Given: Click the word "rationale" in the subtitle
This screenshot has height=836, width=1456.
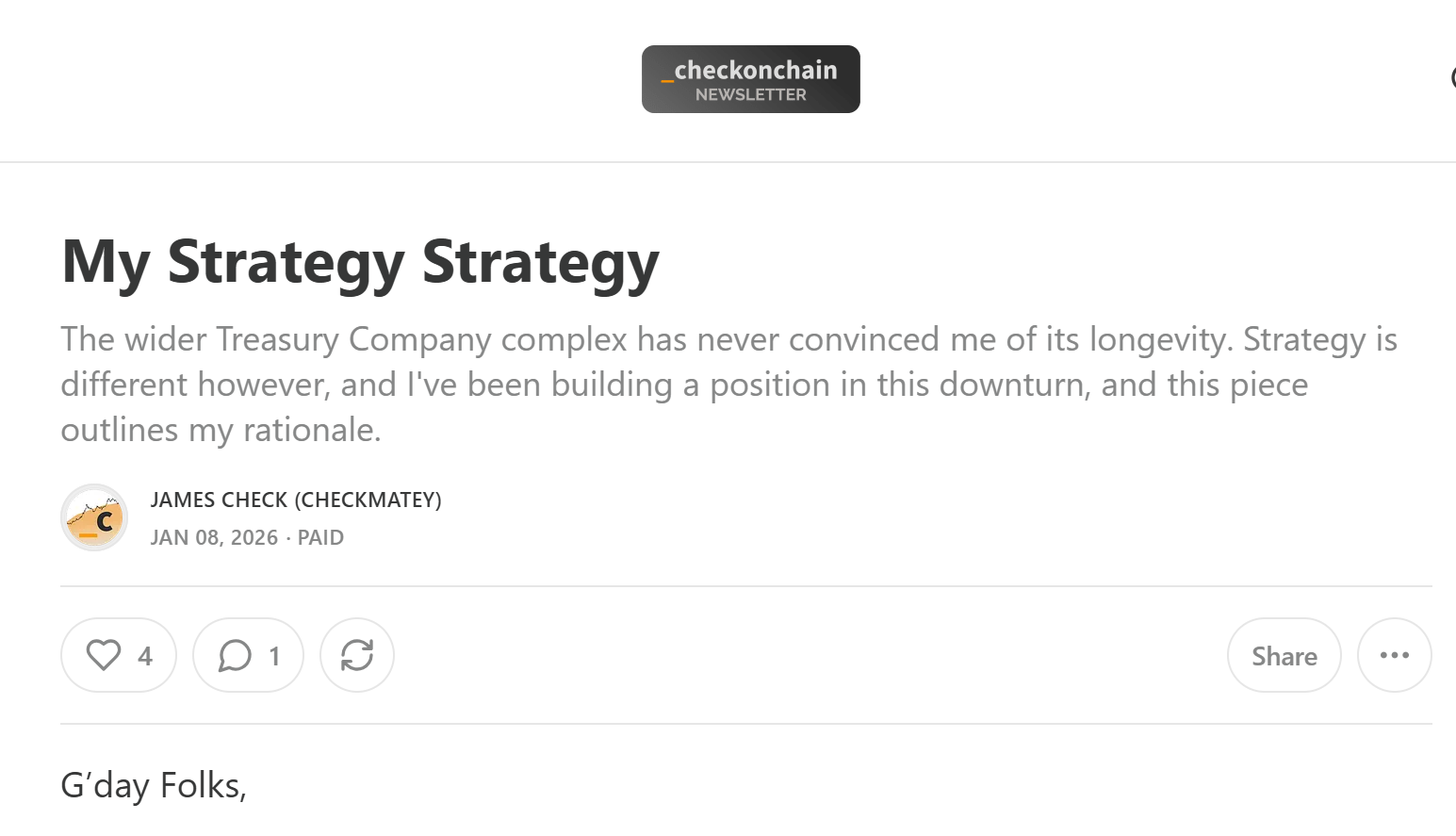Looking at the screenshot, I should pos(311,430).
